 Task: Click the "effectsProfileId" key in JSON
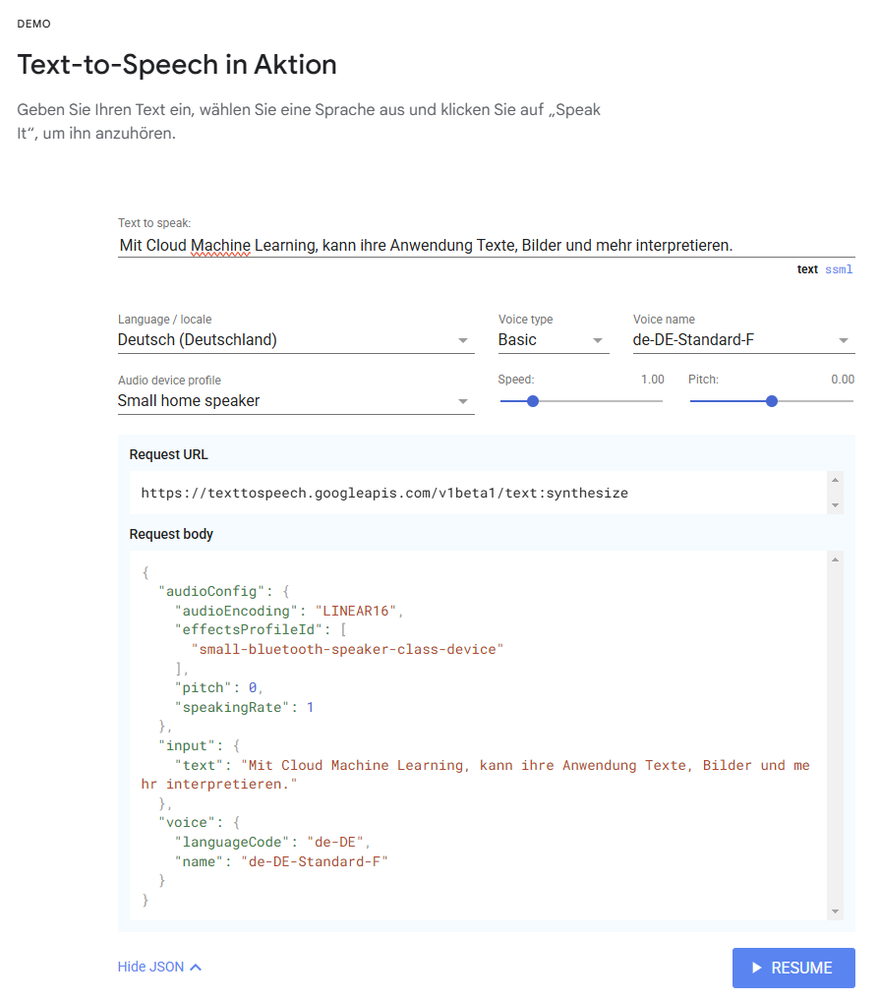[x=248, y=630]
